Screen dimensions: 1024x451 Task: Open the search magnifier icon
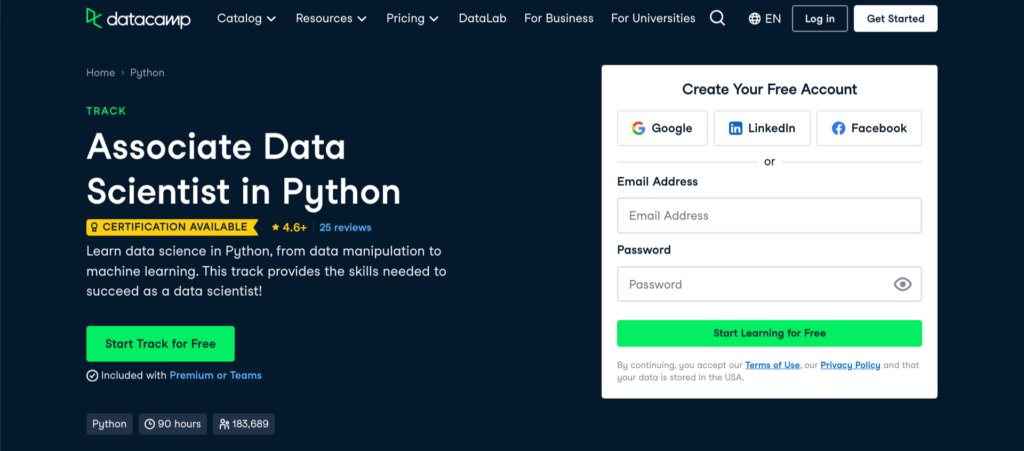pyautogui.click(x=717, y=18)
